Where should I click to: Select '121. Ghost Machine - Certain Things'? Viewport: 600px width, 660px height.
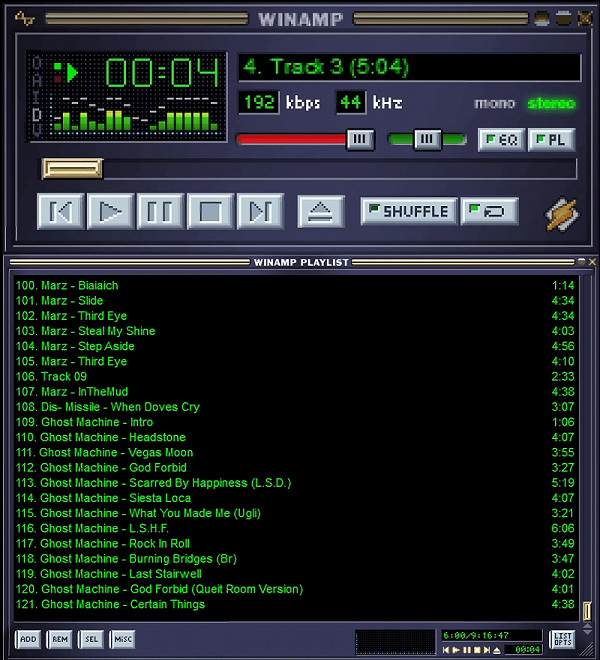click(295, 604)
